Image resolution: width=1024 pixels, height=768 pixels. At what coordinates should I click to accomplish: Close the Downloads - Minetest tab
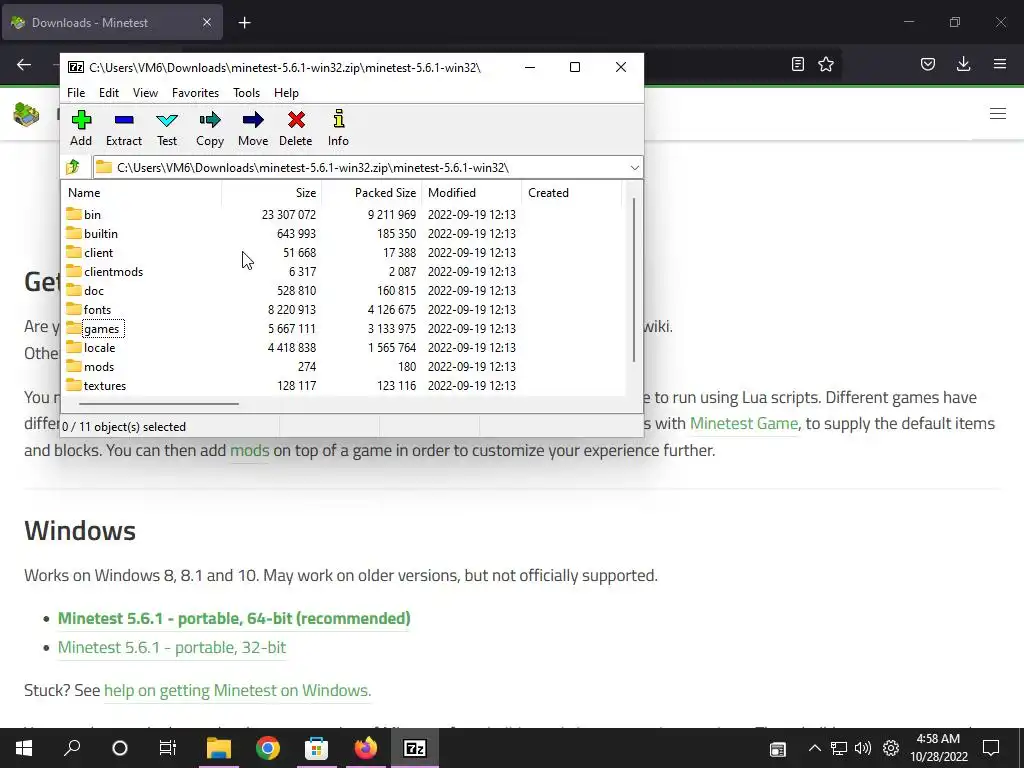pos(207,23)
